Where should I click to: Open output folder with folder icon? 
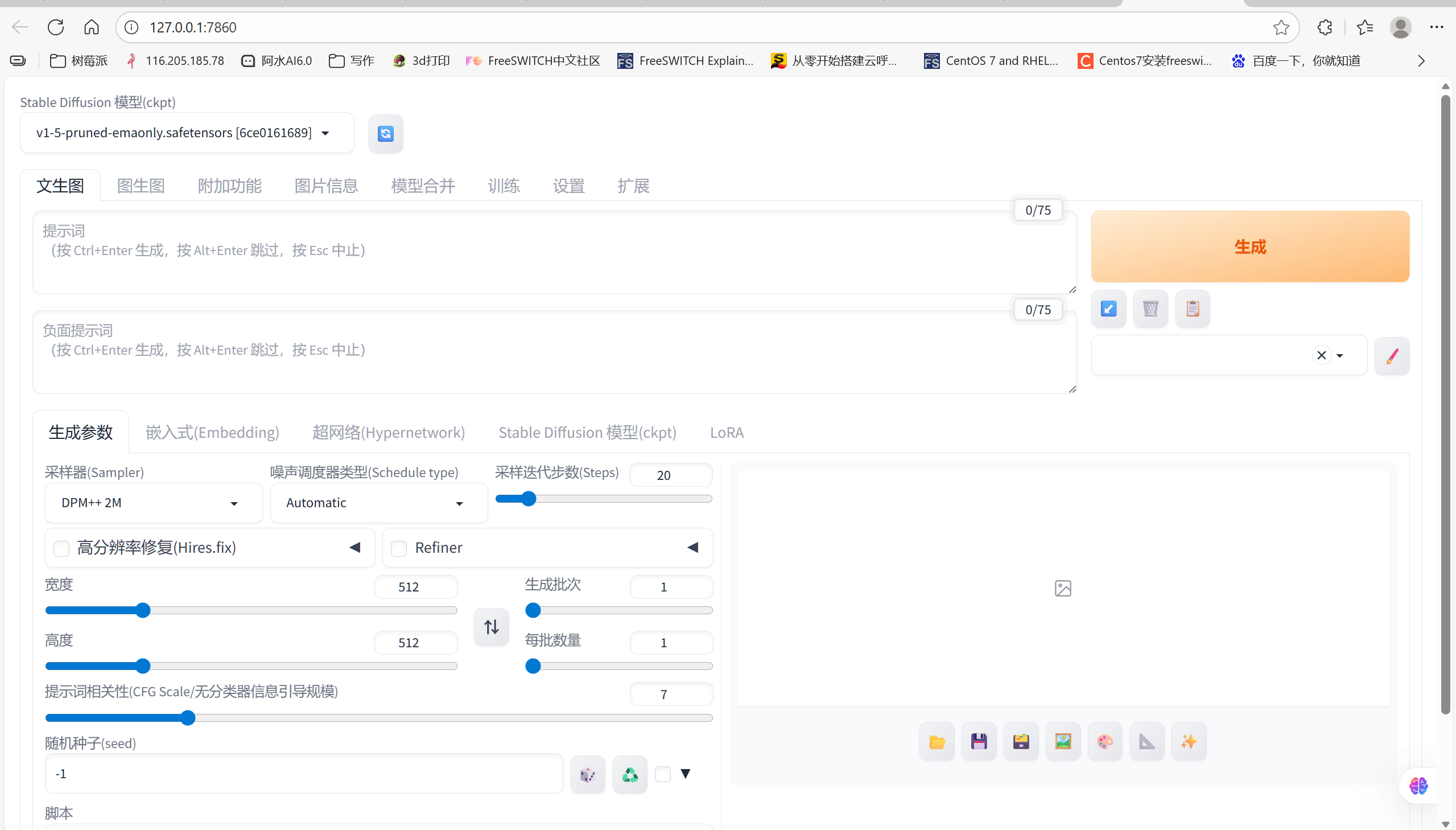tap(937, 741)
